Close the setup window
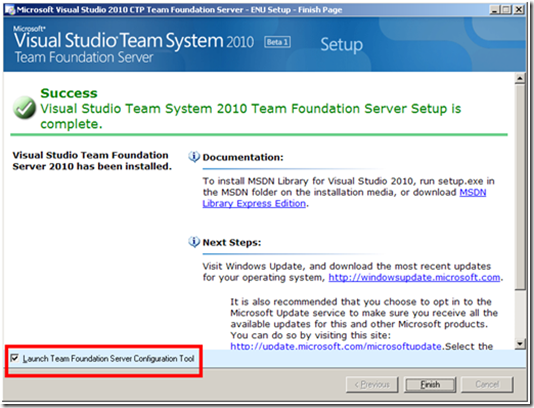This screenshot has height=408, width=534. (x=519, y=10)
